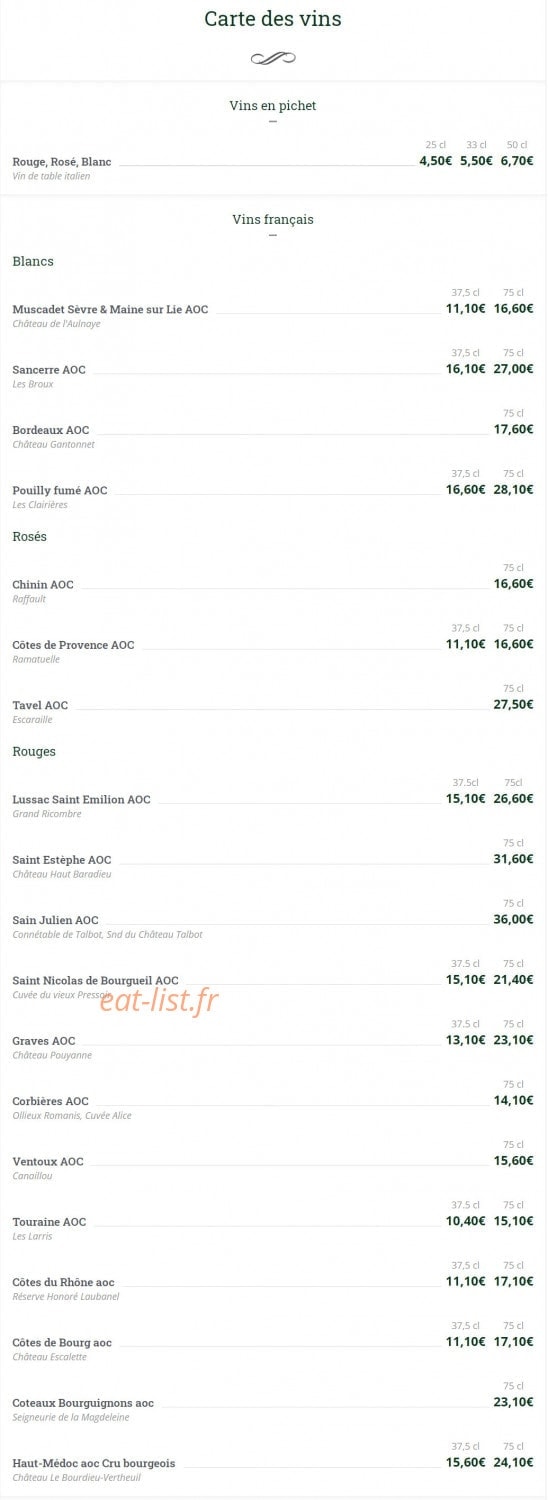Select the Carte des vins heading
Viewport: 548px width, 1500px height.
coord(273,19)
